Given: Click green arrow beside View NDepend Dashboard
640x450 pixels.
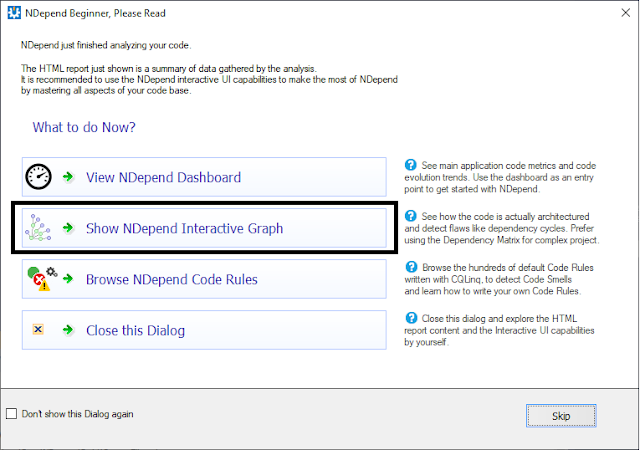Looking at the screenshot, I should click(x=68, y=177).
